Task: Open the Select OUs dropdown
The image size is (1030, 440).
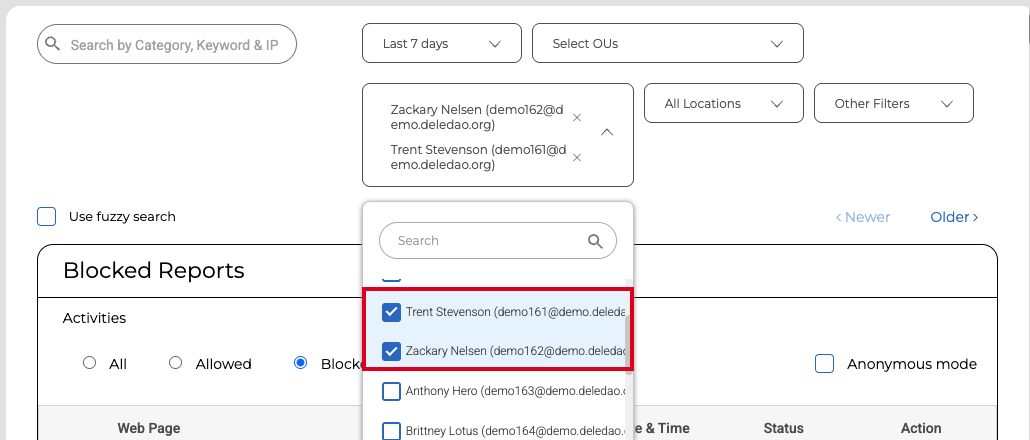Action: (x=667, y=43)
